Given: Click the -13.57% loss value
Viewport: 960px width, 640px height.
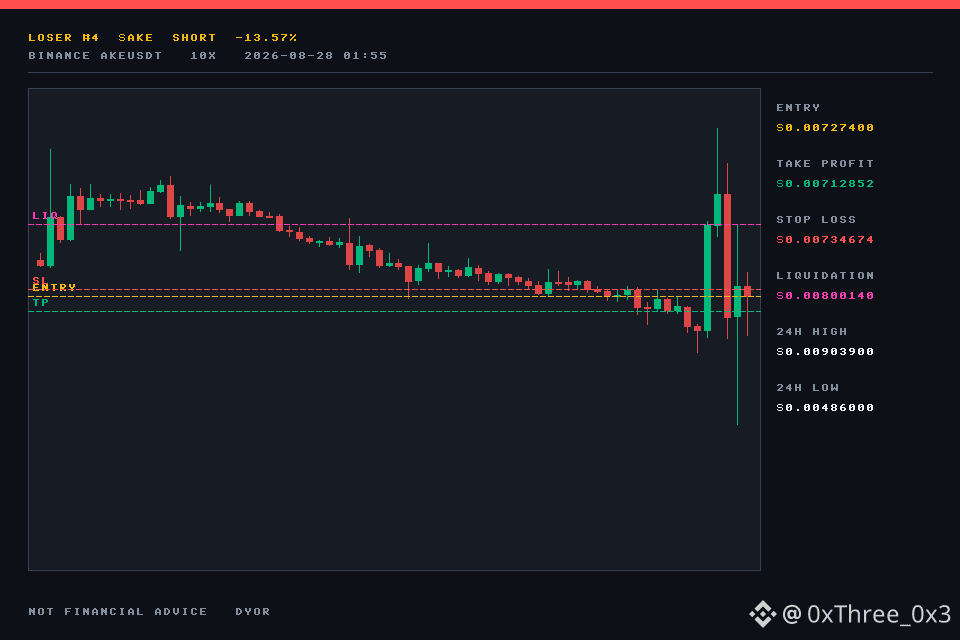Looking at the screenshot, I should [266, 38].
